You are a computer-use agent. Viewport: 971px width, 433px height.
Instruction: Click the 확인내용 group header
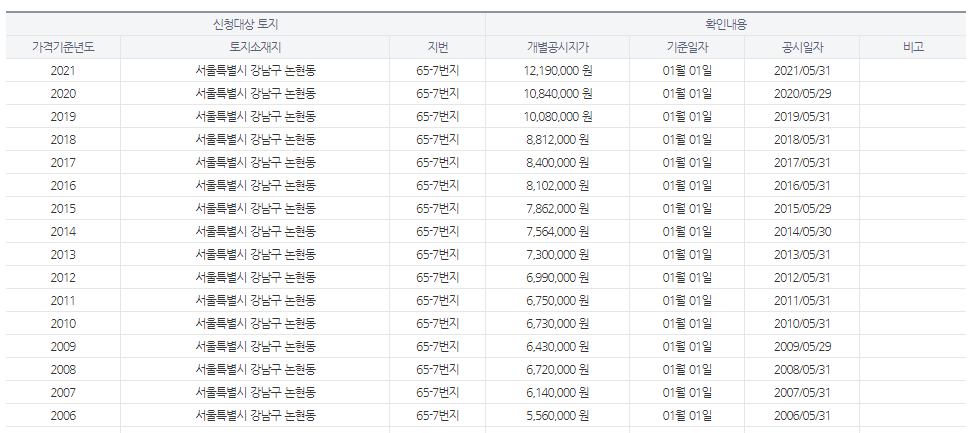coord(726,25)
